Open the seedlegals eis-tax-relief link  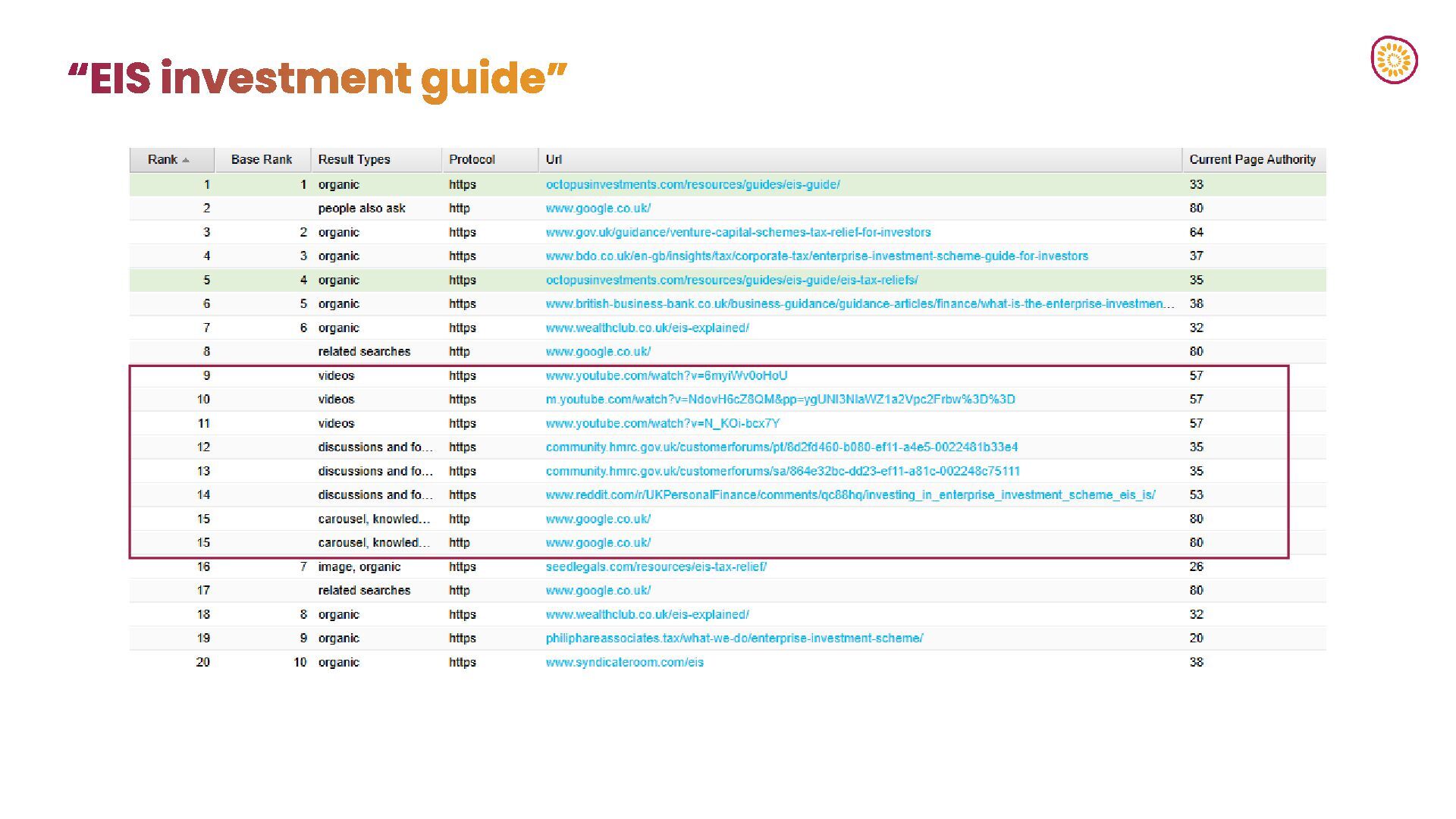pos(656,566)
